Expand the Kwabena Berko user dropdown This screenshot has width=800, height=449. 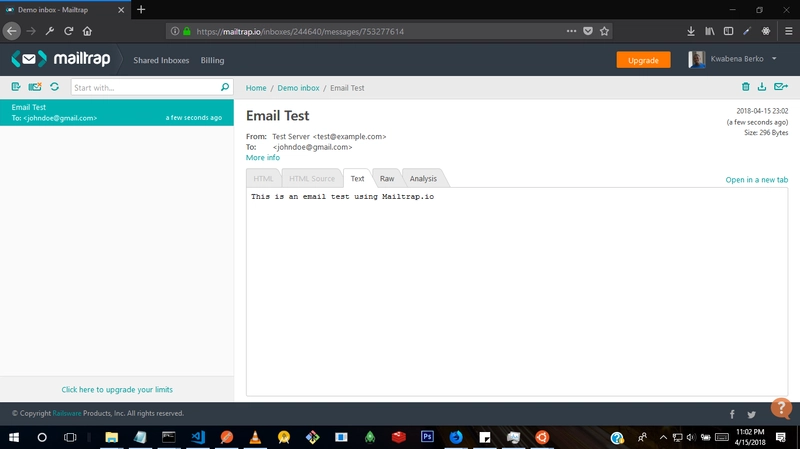click(774, 59)
